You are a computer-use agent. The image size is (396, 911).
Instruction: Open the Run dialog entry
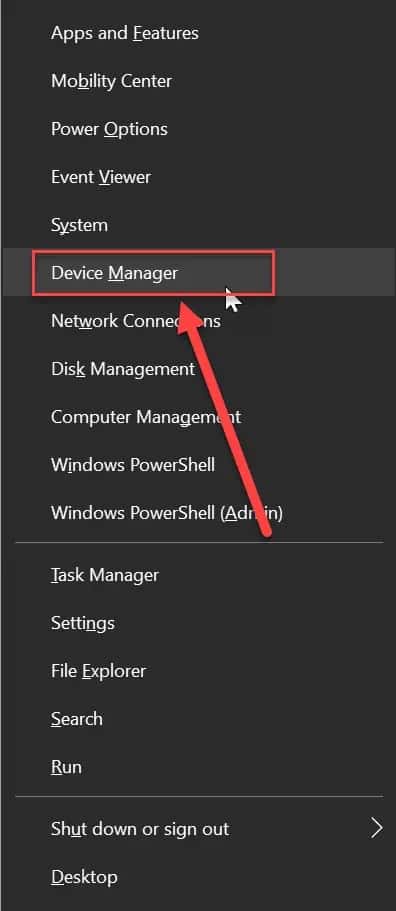point(198,767)
